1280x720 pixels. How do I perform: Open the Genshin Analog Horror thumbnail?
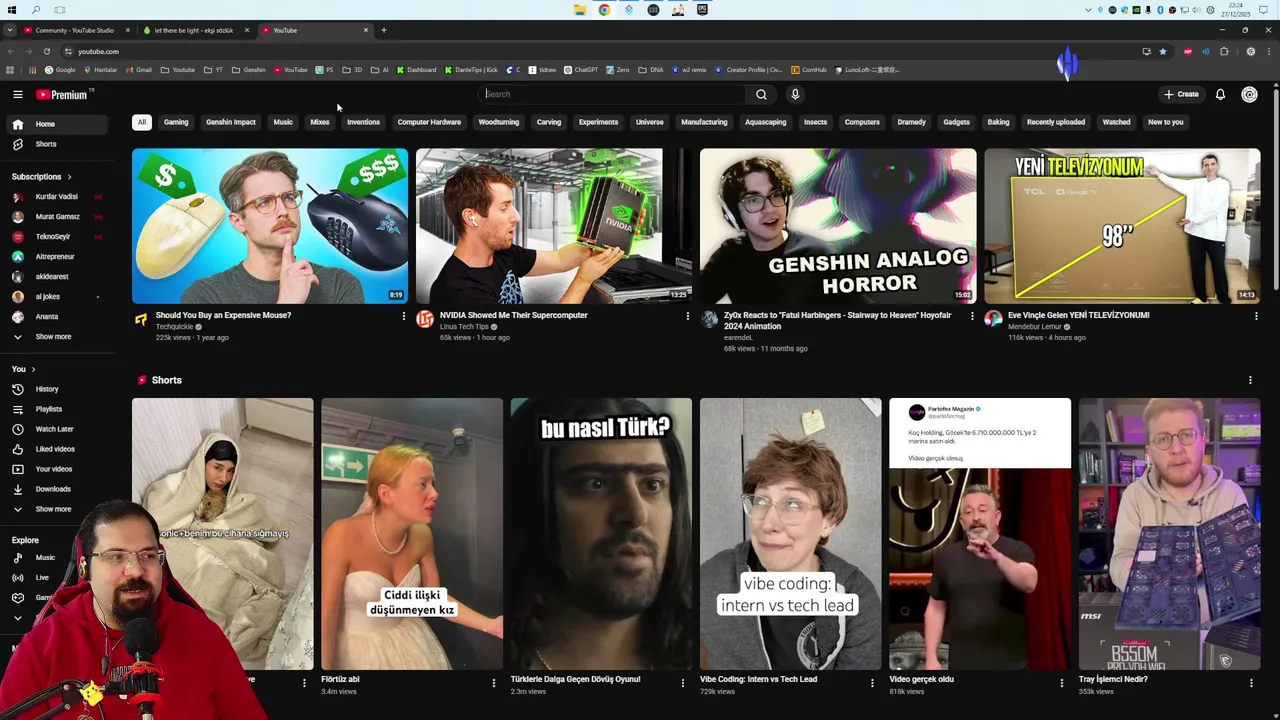pos(838,226)
